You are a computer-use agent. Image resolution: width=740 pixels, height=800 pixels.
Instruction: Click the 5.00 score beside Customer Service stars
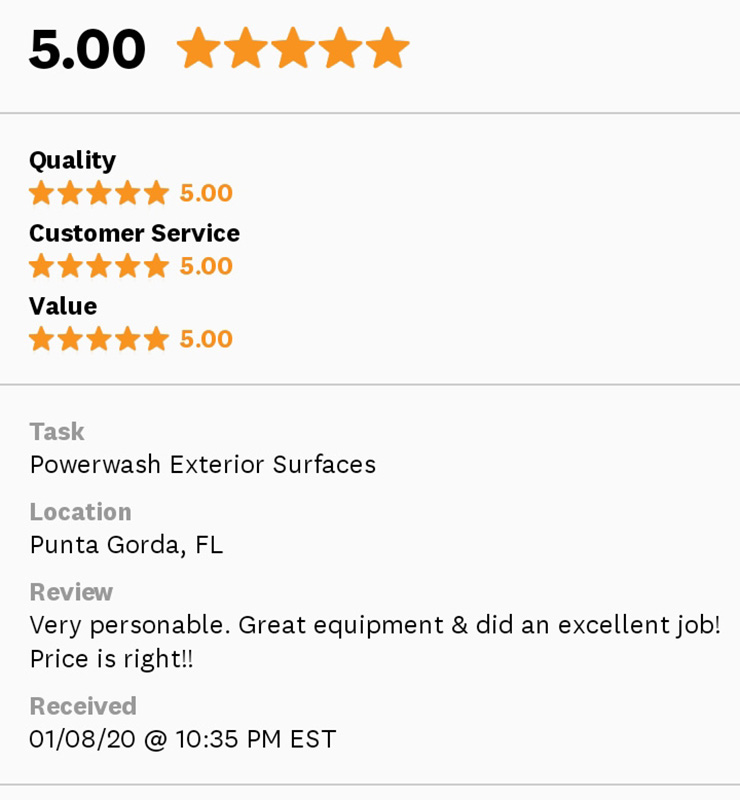coord(206,266)
